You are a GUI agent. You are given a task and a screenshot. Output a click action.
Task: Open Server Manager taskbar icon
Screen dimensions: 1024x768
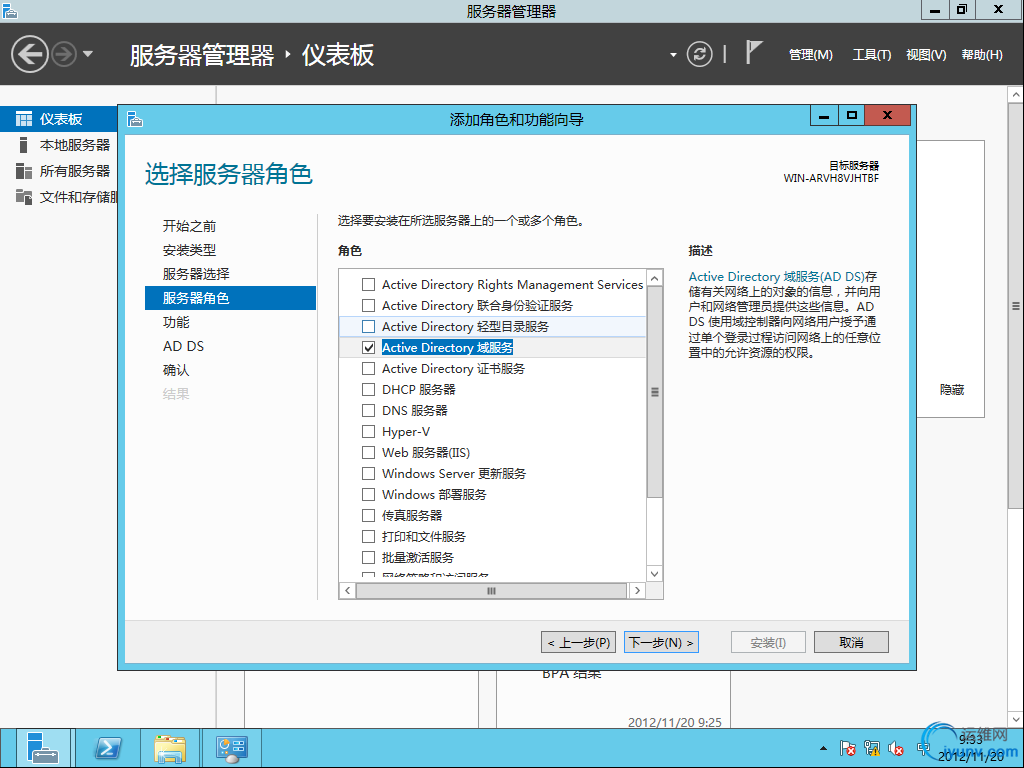pos(42,748)
